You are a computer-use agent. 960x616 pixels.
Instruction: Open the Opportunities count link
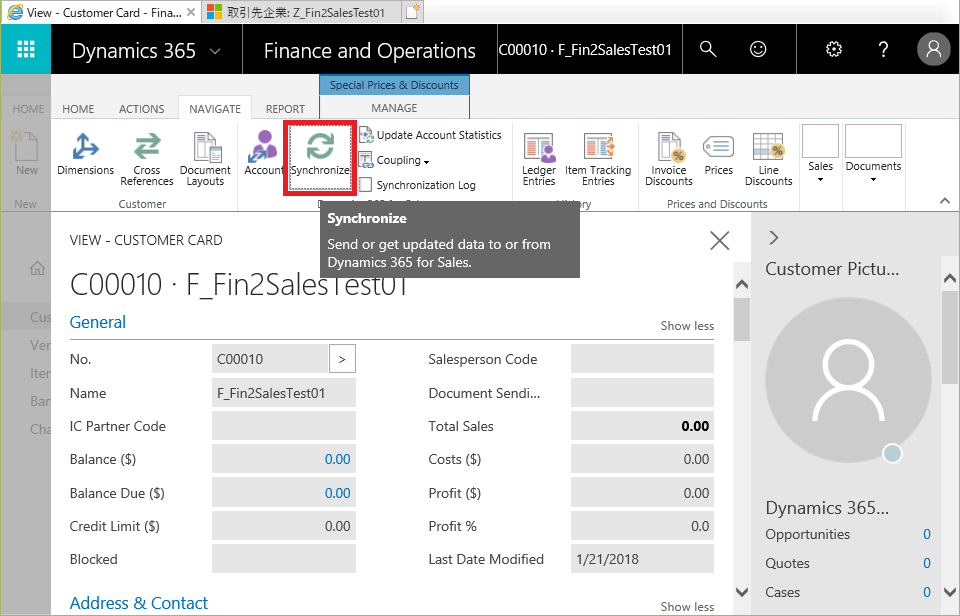926,535
